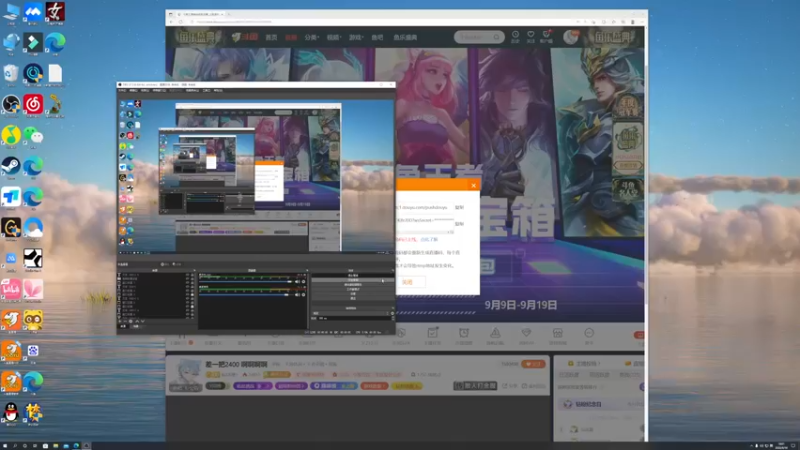Click the Douyu logo in the site header
The width and height of the screenshot is (800, 450).
[x=244, y=37]
